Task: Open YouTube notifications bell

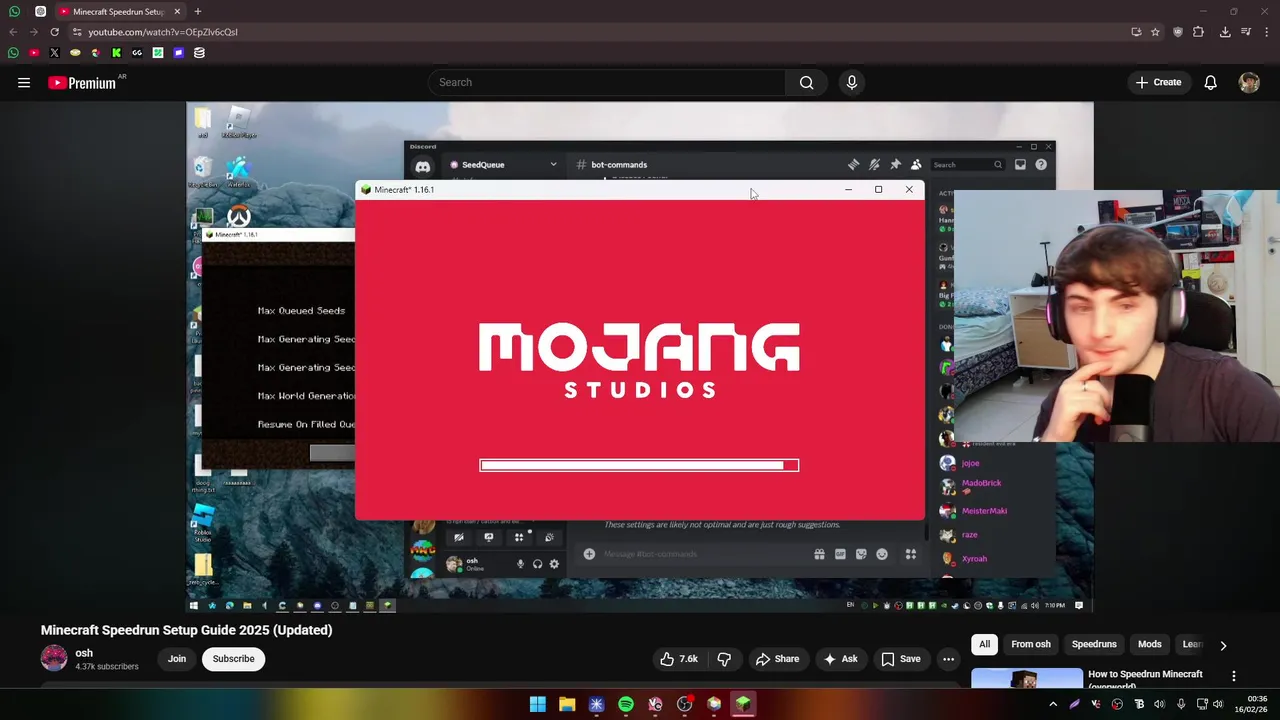Action: [x=1210, y=83]
